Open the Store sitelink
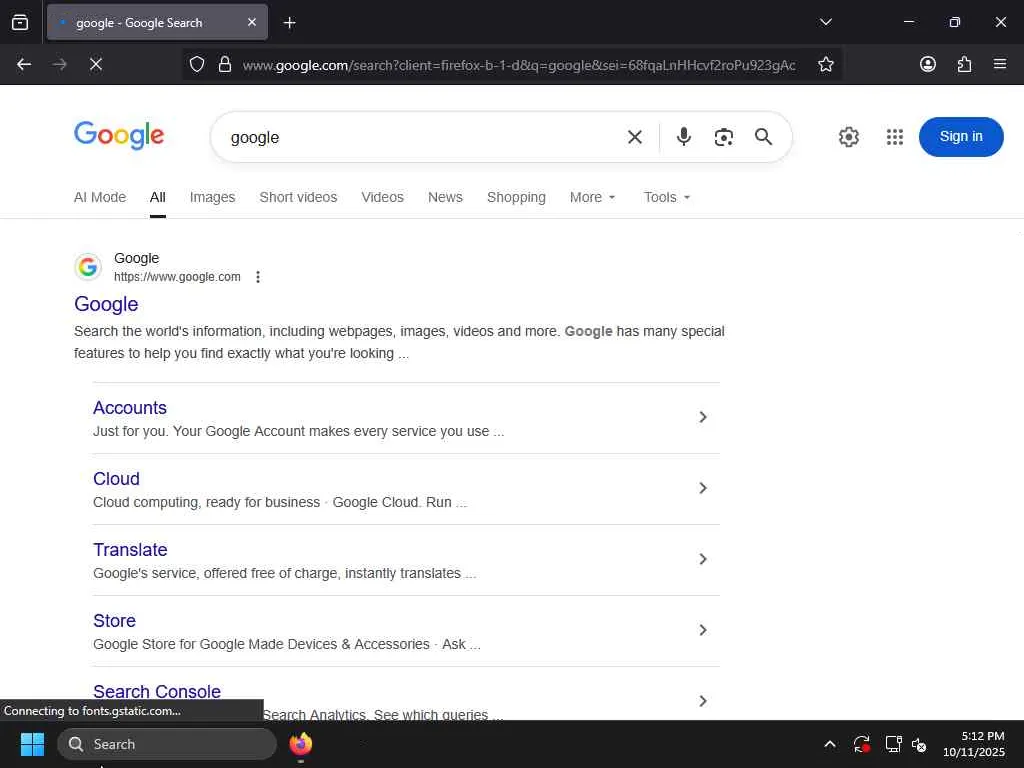This screenshot has width=1024, height=768. (x=114, y=620)
